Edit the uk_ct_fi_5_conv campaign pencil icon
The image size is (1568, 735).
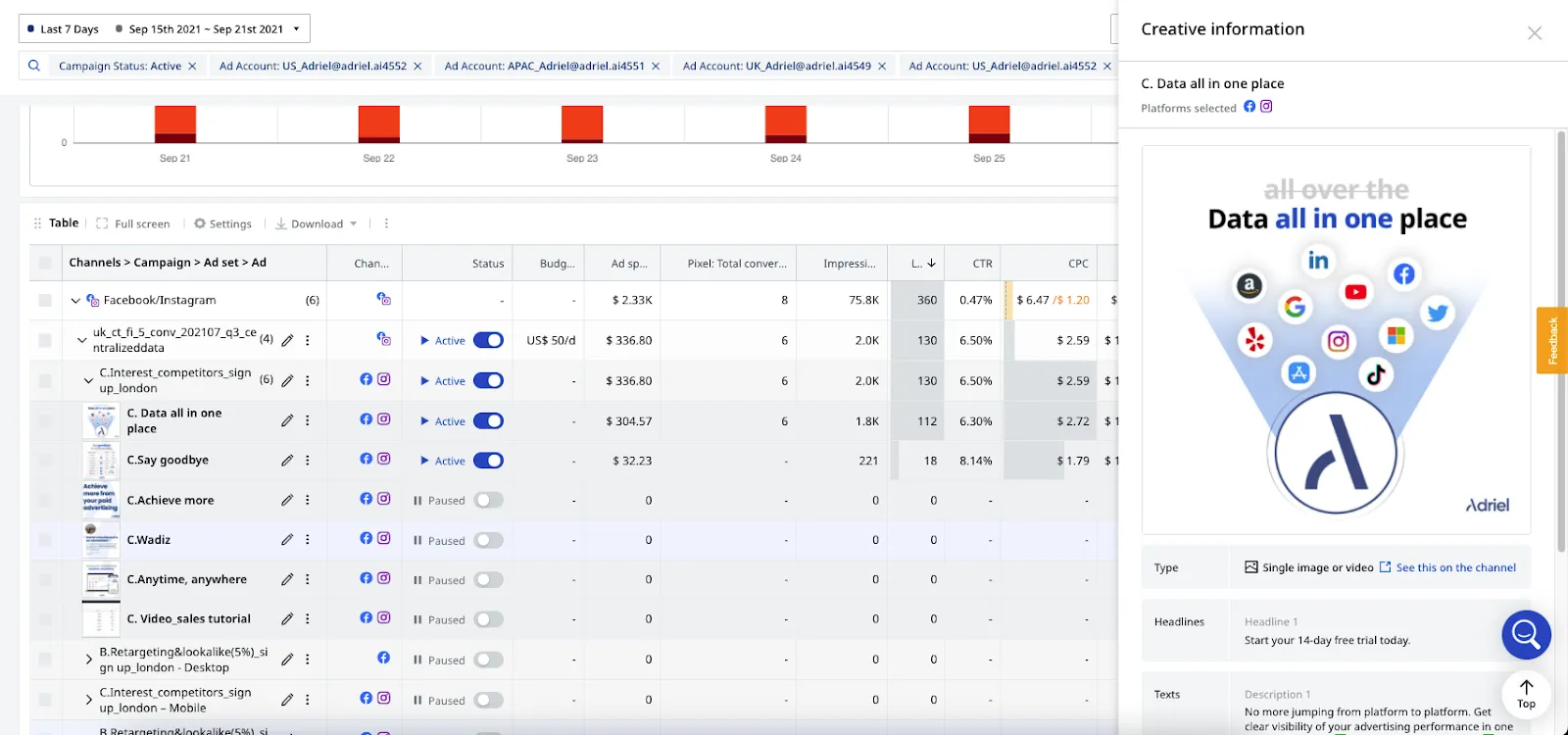coord(287,340)
